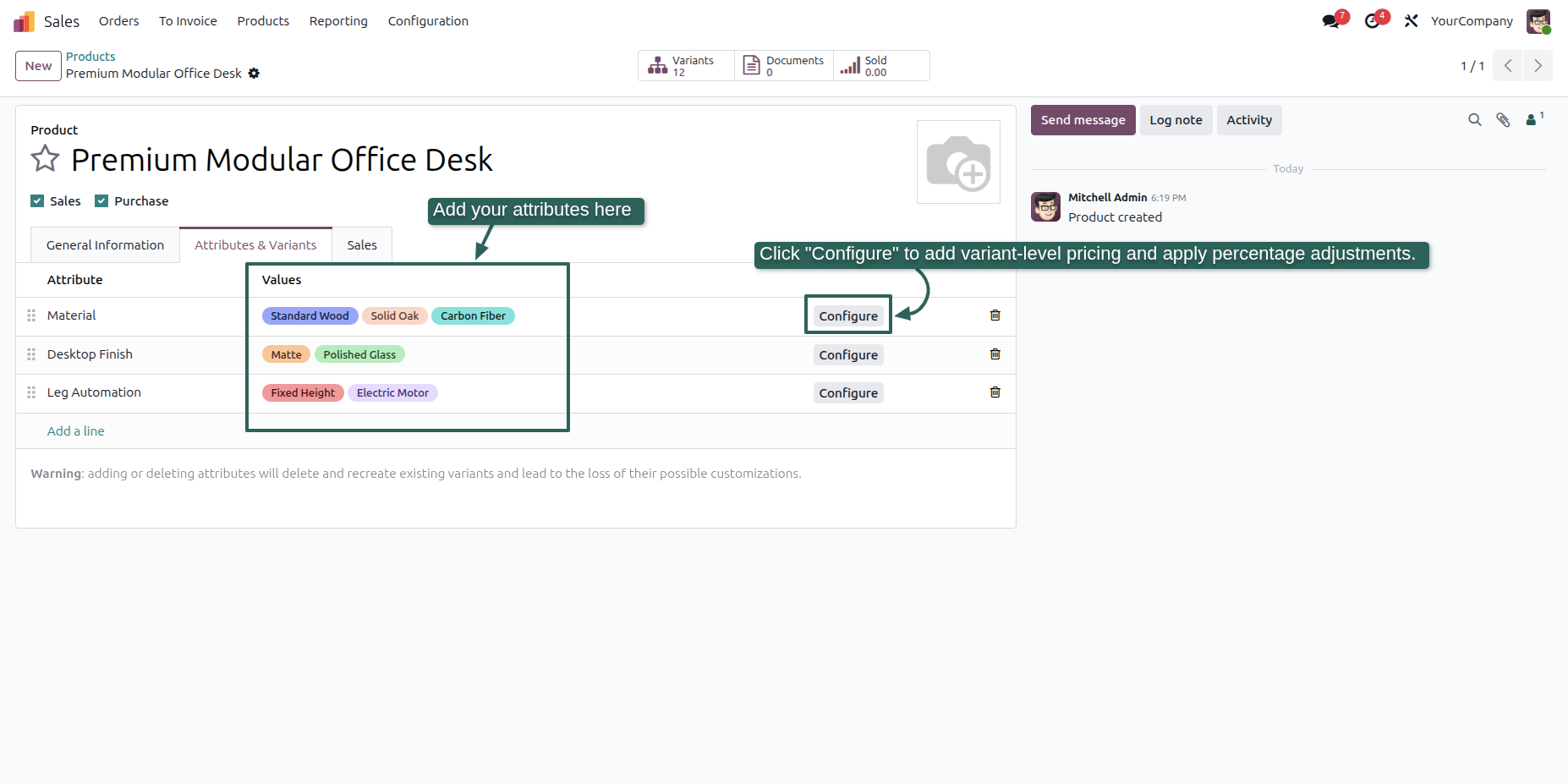Search messages in chatter

pyautogui.click(x=1475, y=120)
